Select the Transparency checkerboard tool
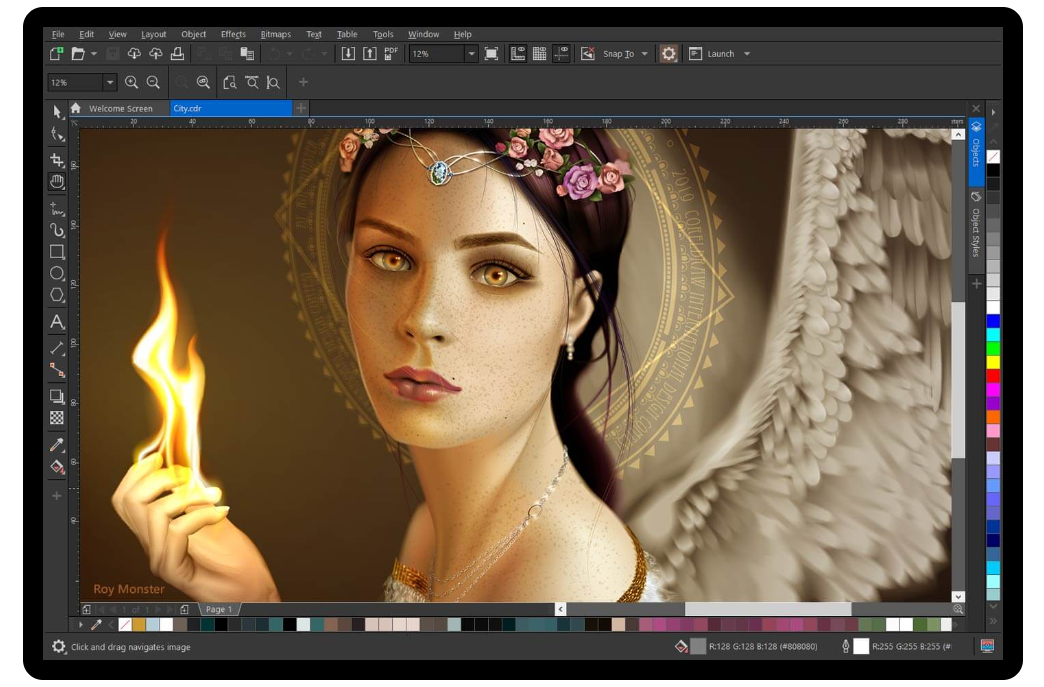The width and height of the screenshot is (1044, 687). click(x=57, y=418)
